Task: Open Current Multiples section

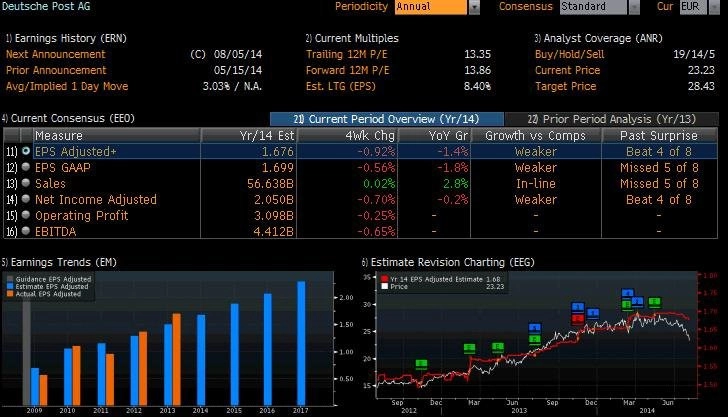Action: 352,38
